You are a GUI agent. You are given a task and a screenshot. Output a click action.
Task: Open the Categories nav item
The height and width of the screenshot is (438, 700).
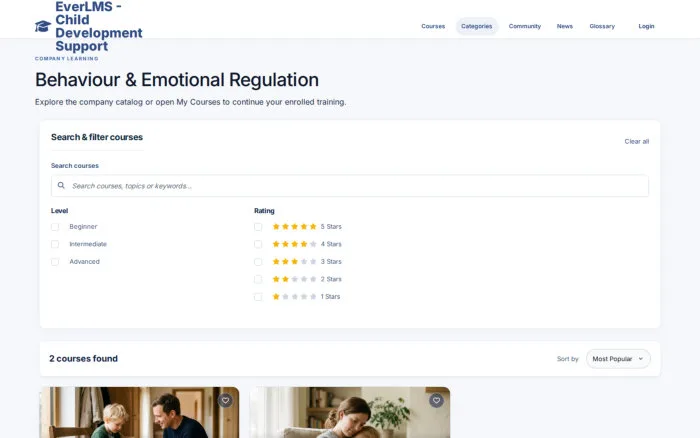[476, 26]
